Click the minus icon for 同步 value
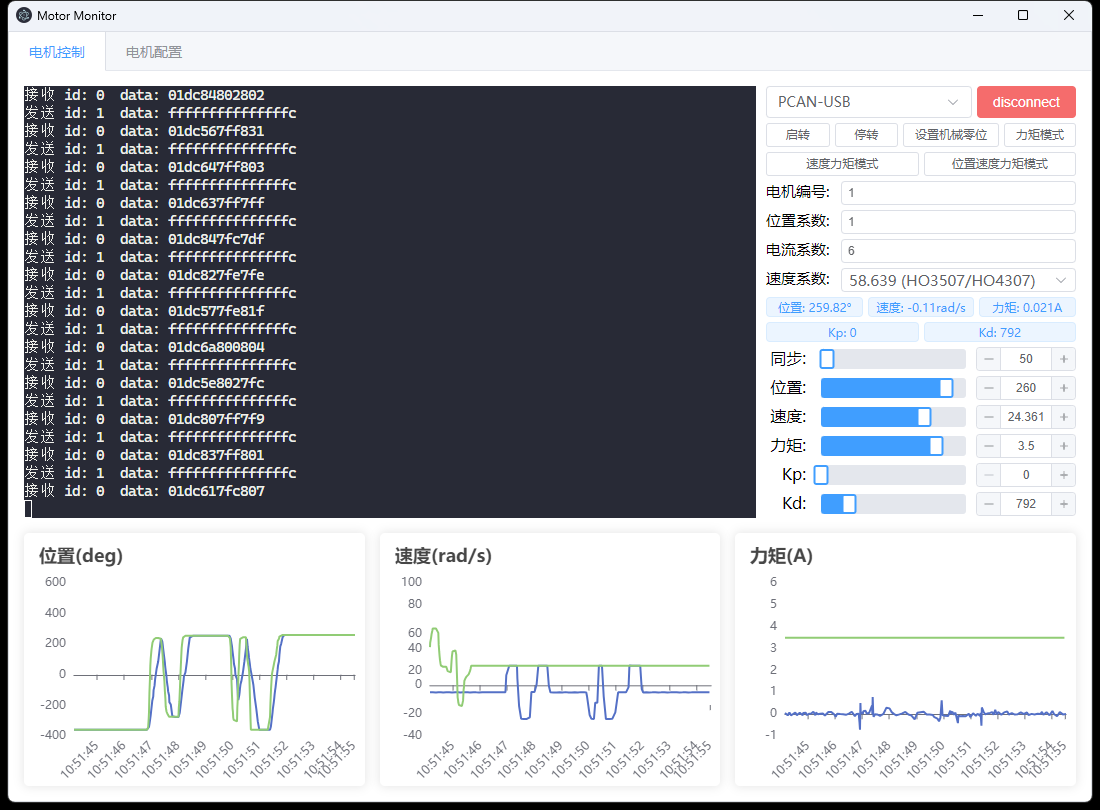This screenshot has height=810, width=1100. coord(988,359)
